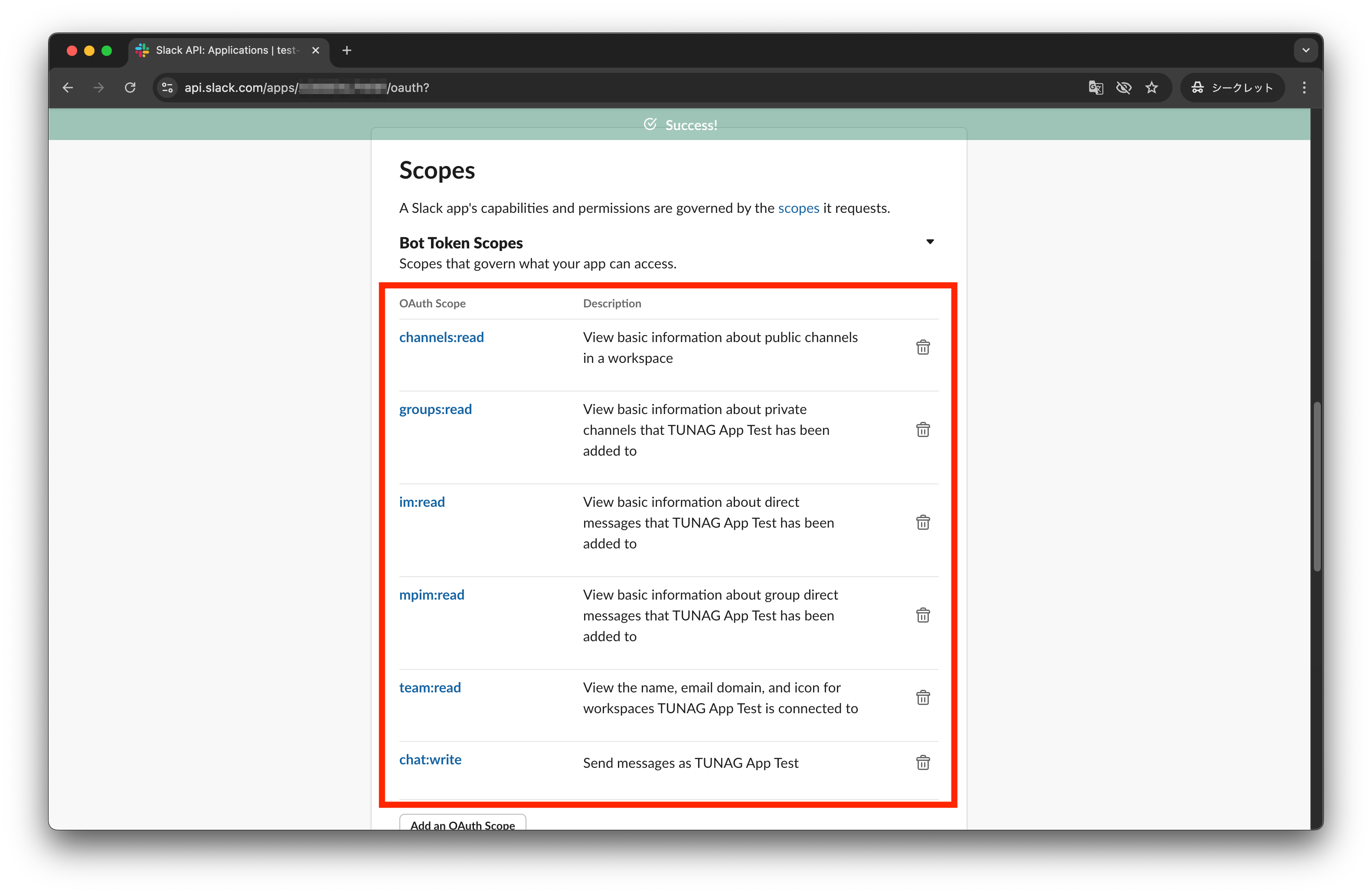Click the Scopes section heading

pyautogui.click(x=437, y=170)
